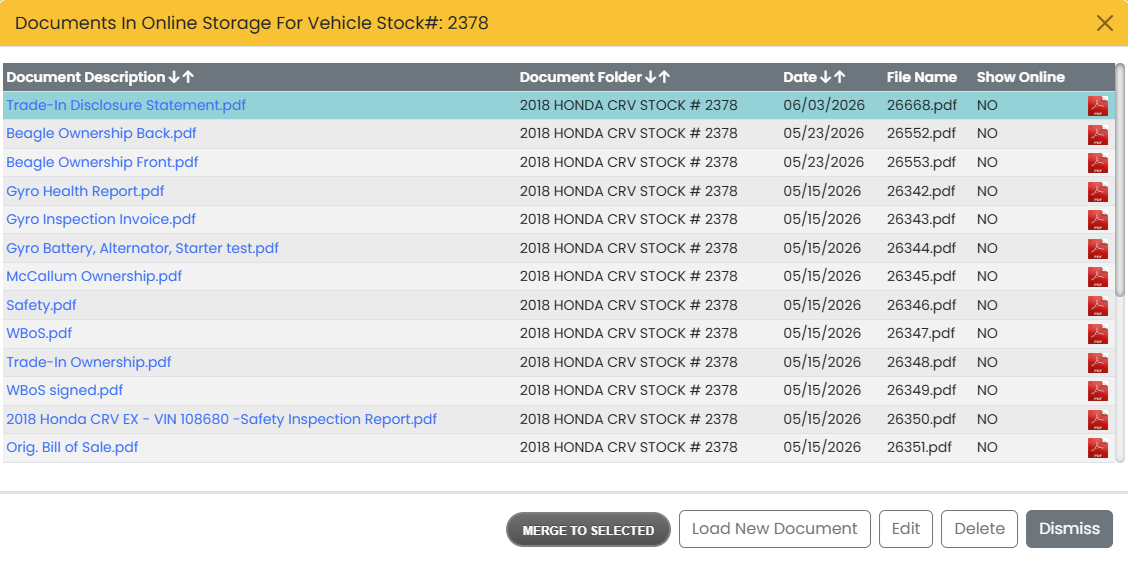
Task: Sort Date column by down arrow
Action: (826, 77)
